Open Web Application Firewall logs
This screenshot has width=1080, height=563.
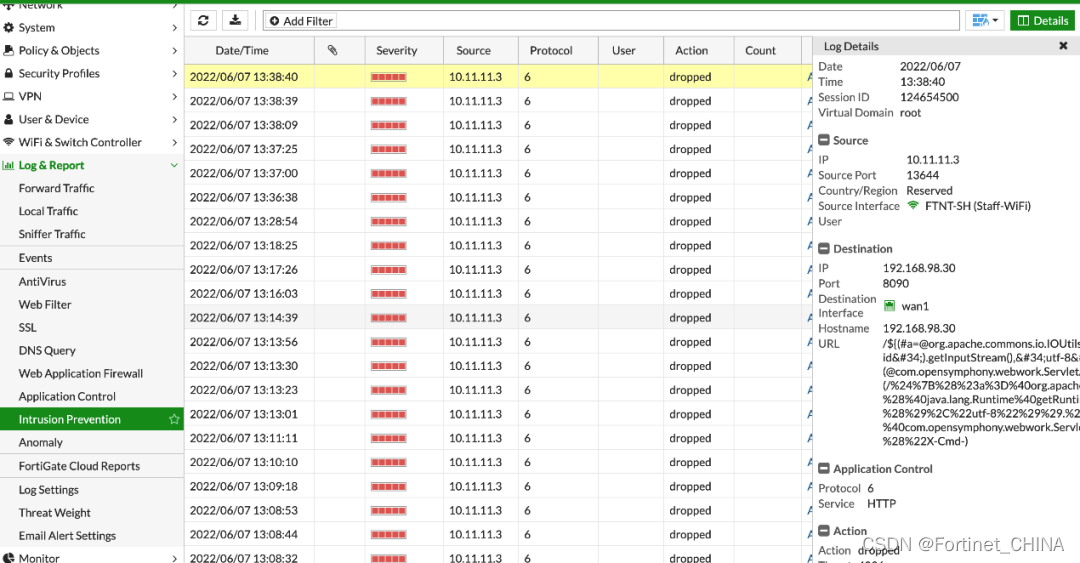81,373
